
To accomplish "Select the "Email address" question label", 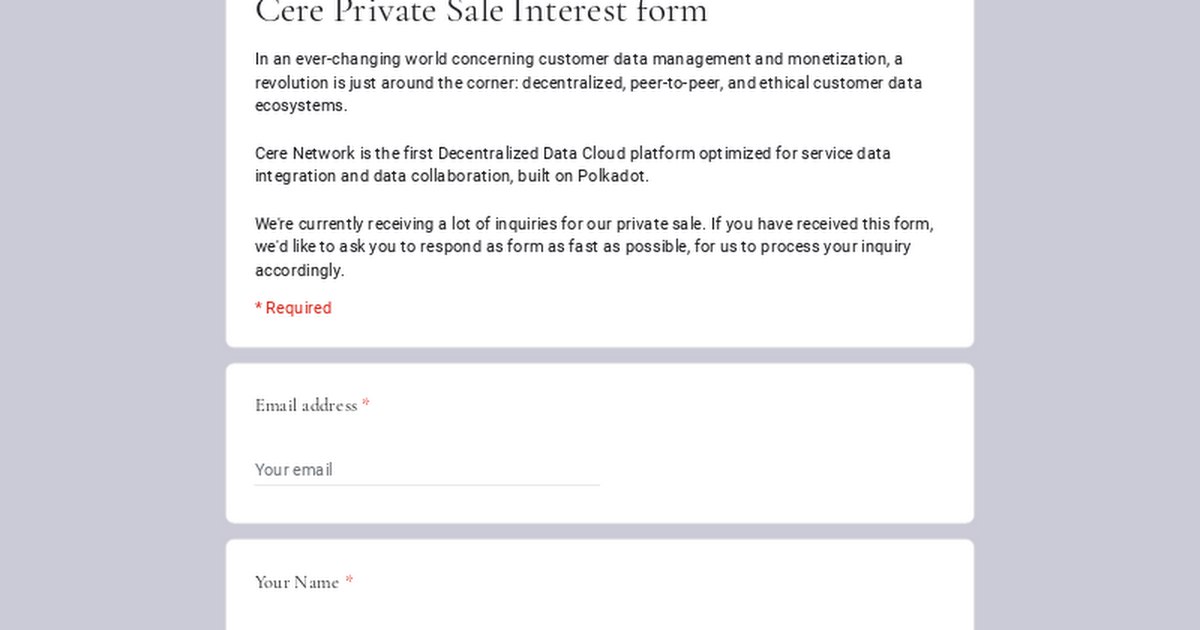I will tap(306, 405).
